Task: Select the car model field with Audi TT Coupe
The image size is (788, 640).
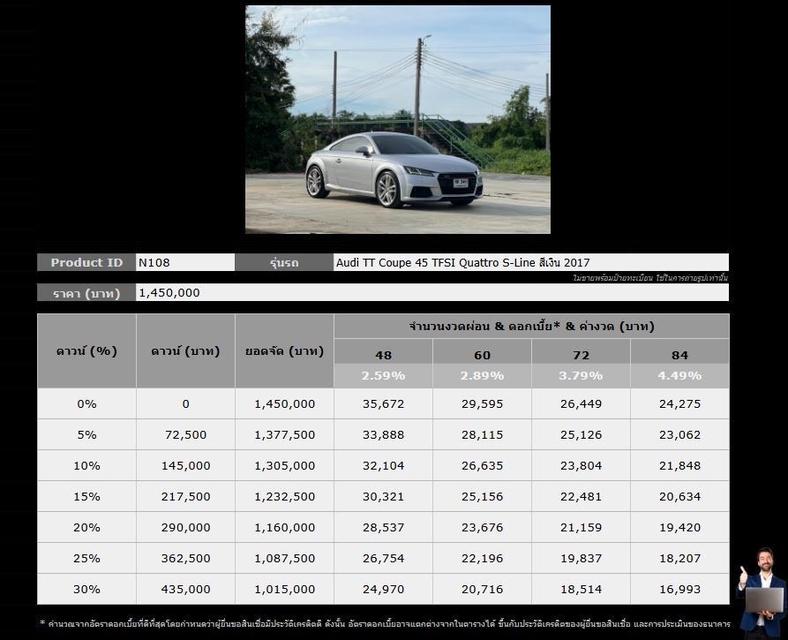Action: (x=531, y=263)
